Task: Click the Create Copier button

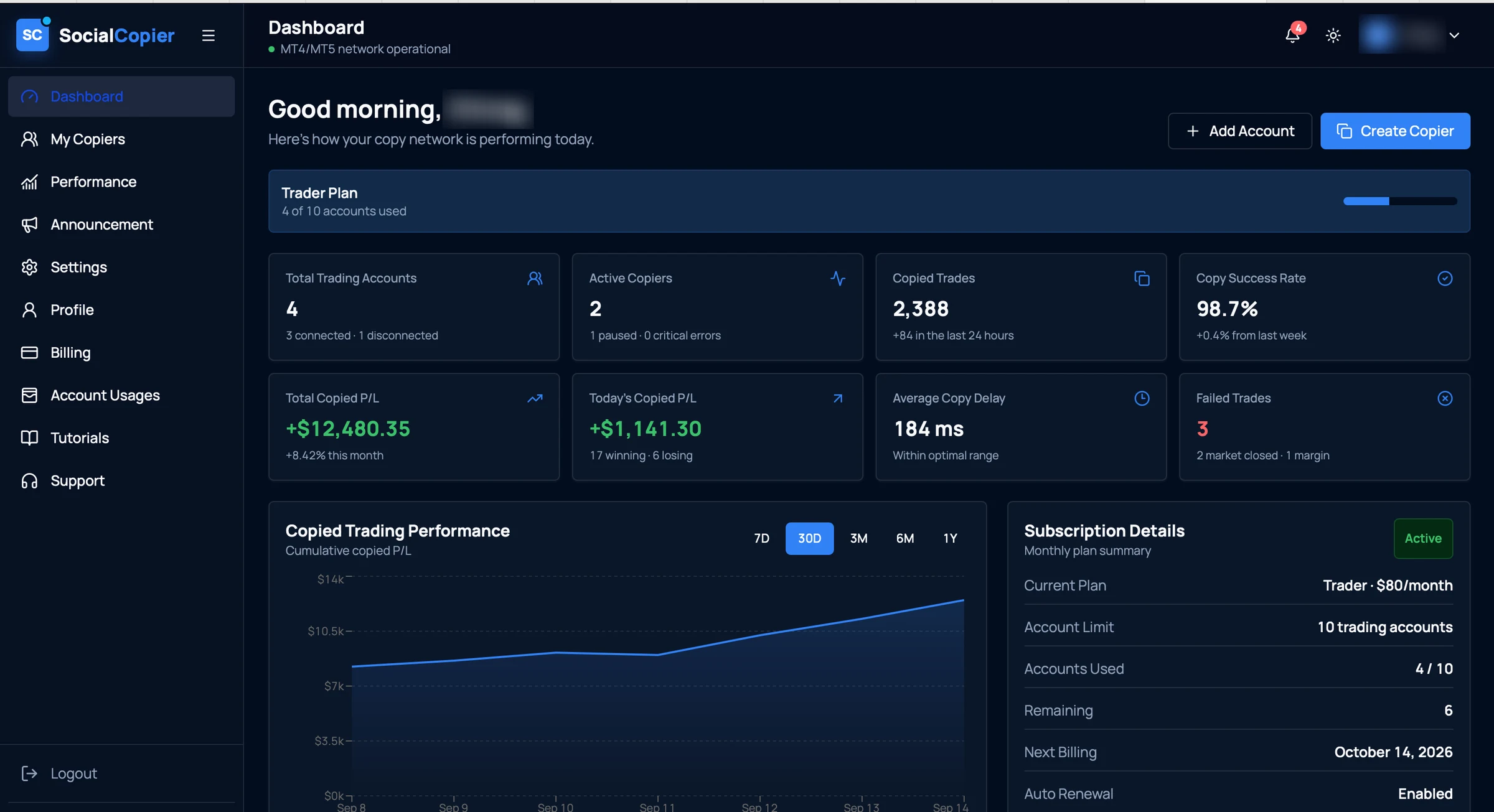Action: click(x=1395, y=131)
